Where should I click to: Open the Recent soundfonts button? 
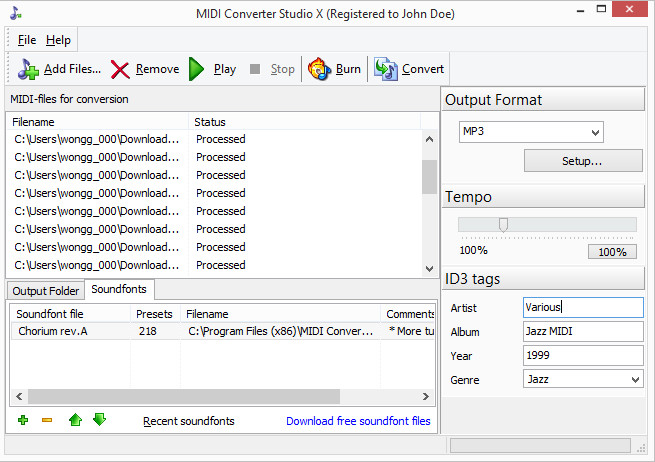point(188,421)
